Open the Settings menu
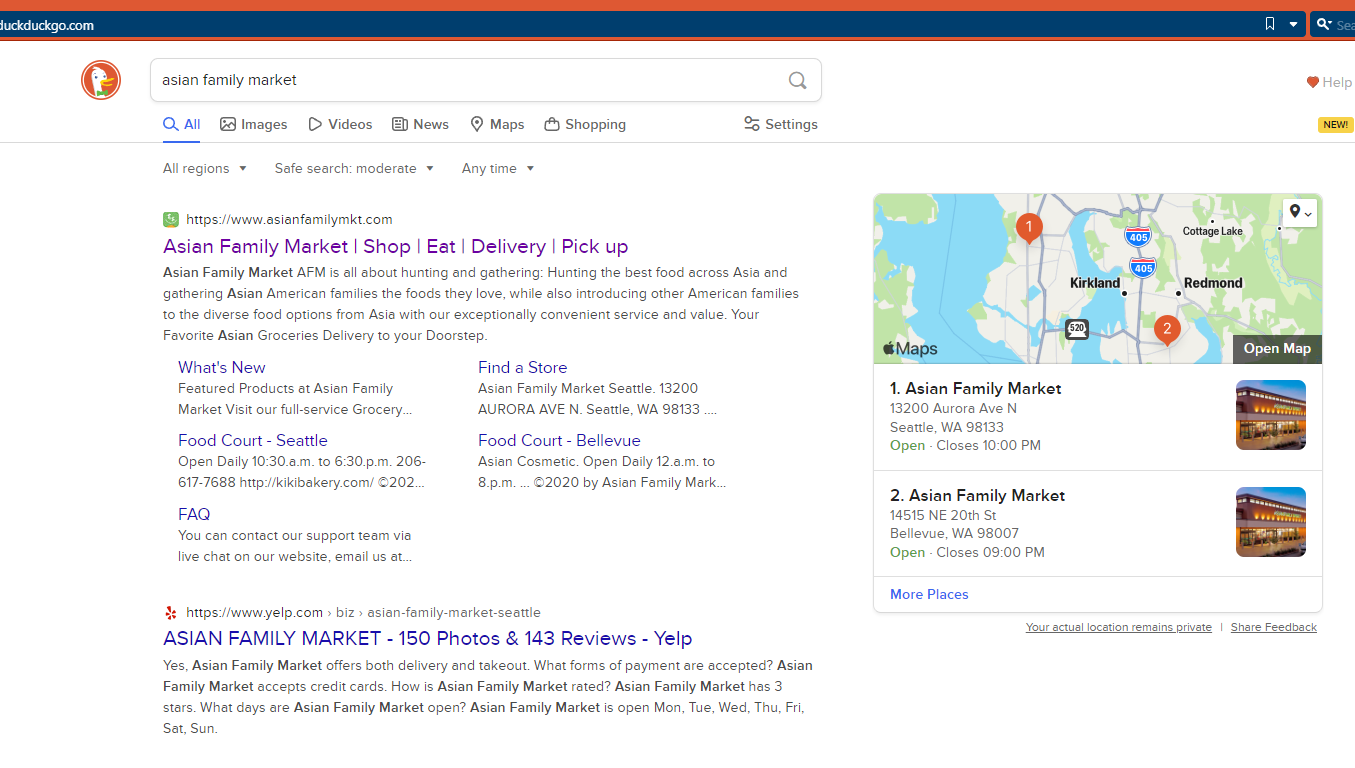Screen dimensions: 1355x768 click(781, 124)
